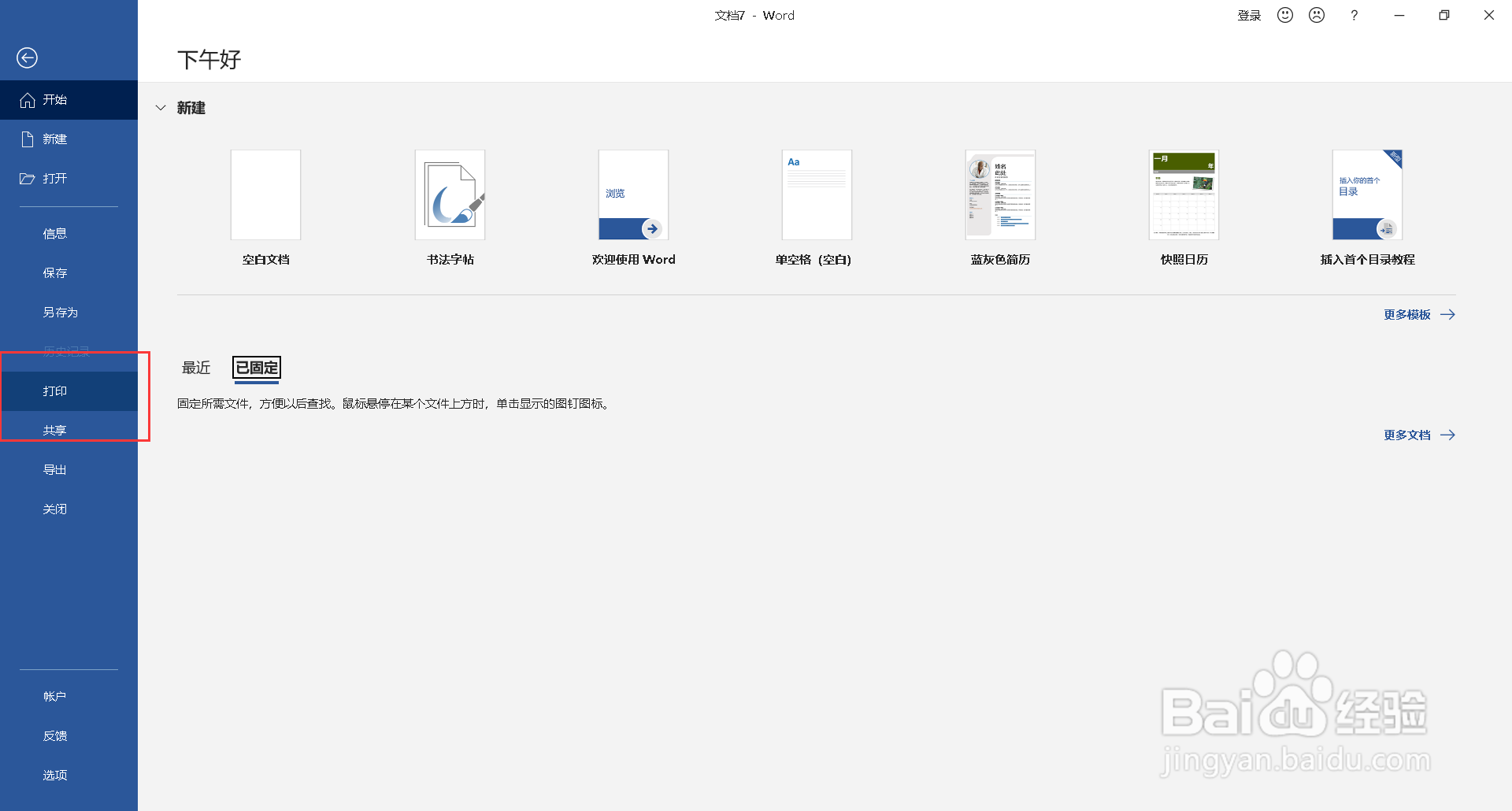Click the back arrow to return to document
Viewport: 1512px width, 811px height.
pos(27,57)
